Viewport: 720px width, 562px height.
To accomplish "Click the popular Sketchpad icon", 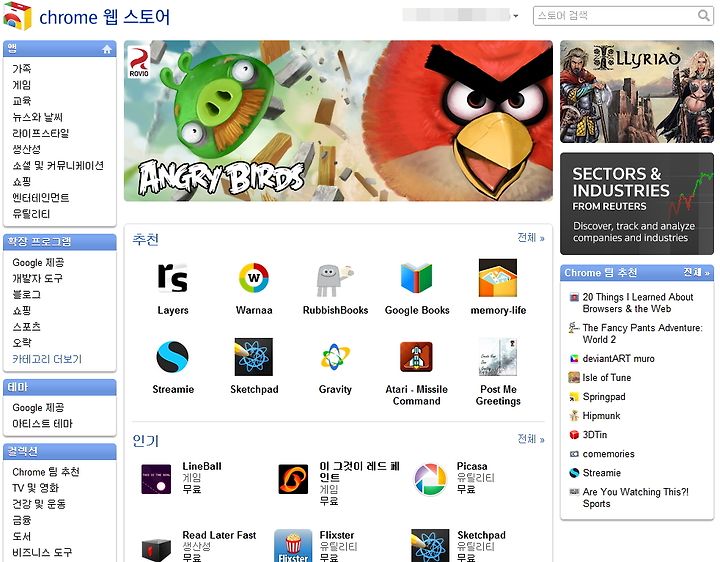I will tap(430, 546).
